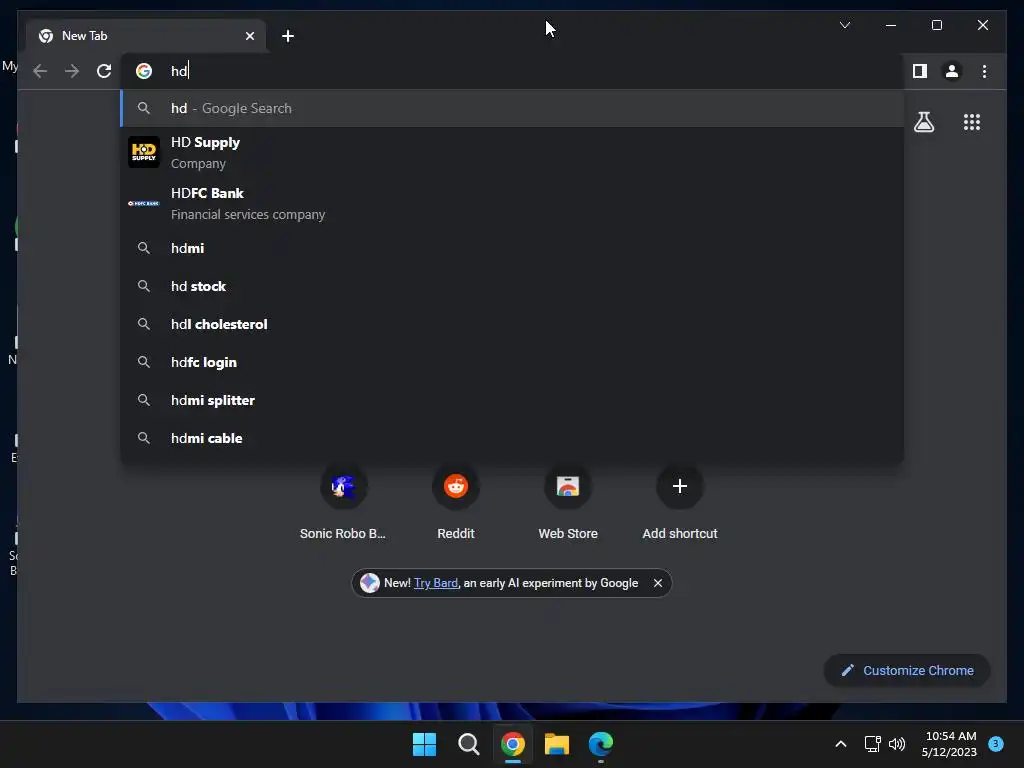Open the Google apps grid

pos(972,122)
